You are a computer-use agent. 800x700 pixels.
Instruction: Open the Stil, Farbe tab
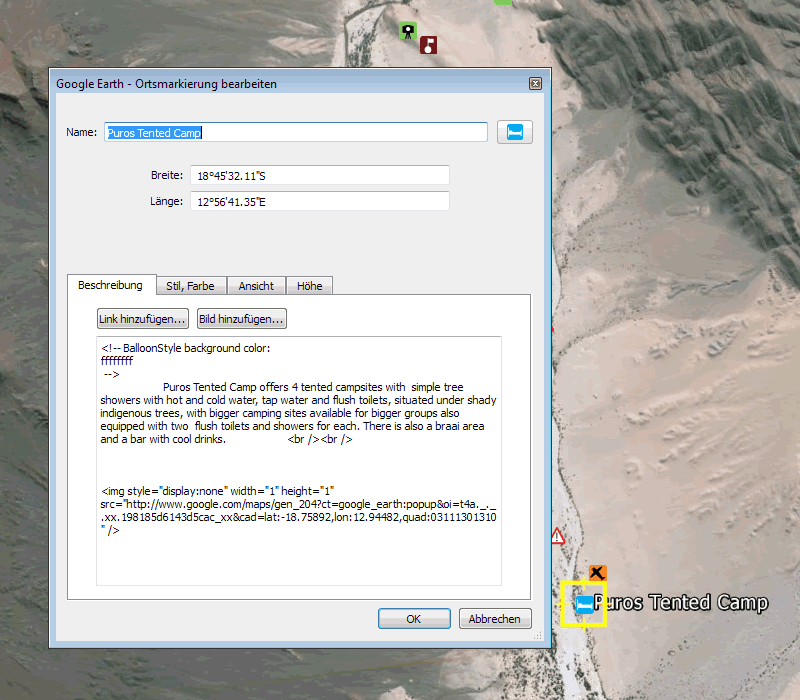[x=190, y=286]
